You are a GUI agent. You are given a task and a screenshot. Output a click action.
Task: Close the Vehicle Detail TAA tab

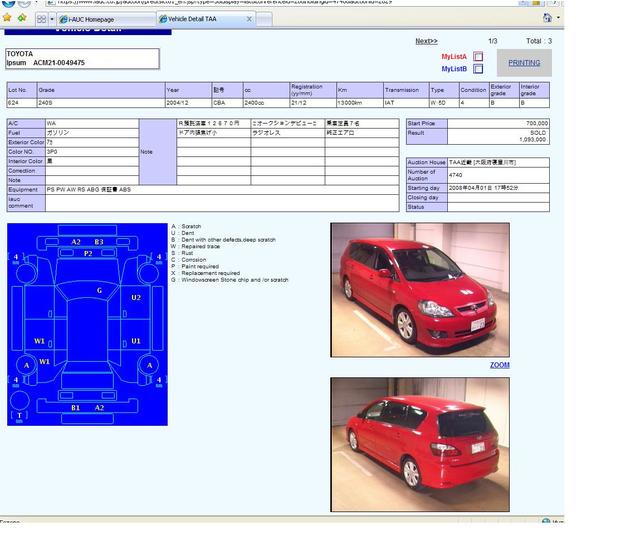coord(249,19)
